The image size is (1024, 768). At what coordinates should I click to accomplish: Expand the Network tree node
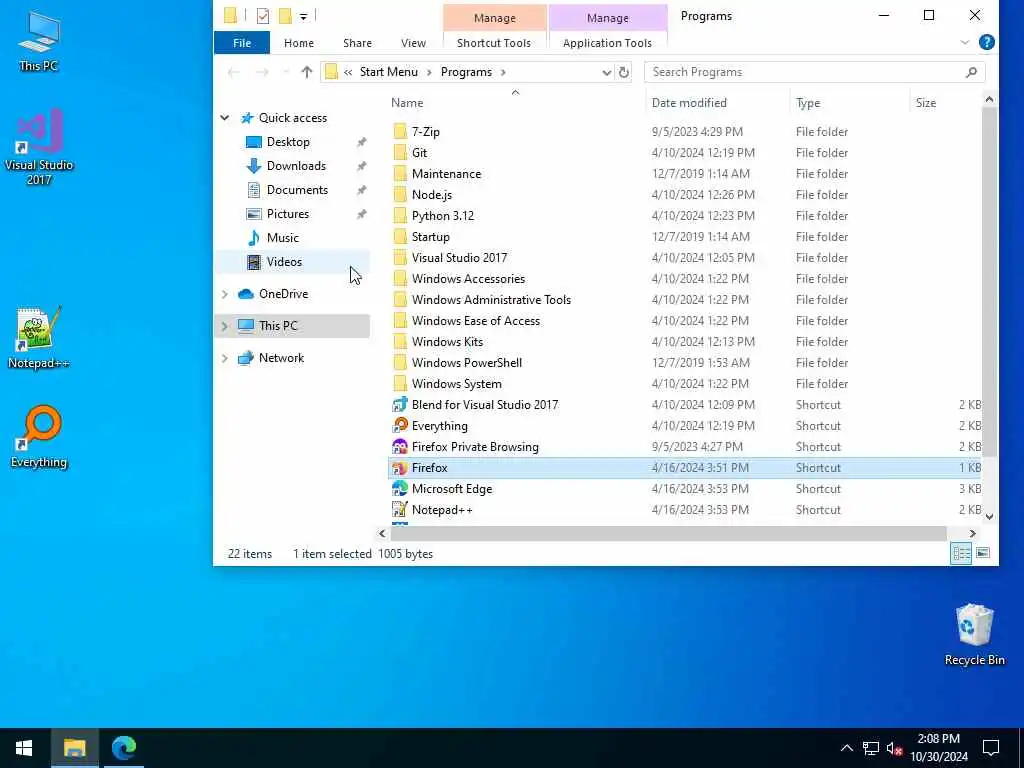[225, 358]
